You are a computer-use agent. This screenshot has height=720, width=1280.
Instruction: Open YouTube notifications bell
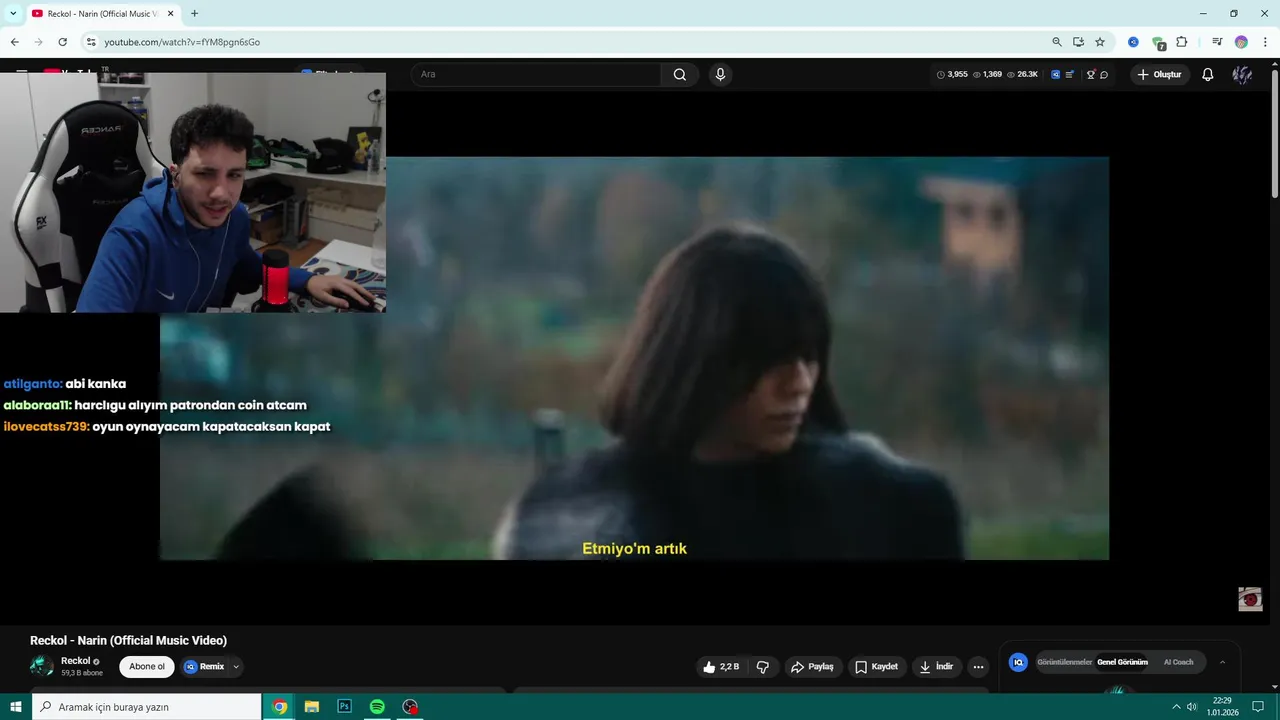(1208, 74)
